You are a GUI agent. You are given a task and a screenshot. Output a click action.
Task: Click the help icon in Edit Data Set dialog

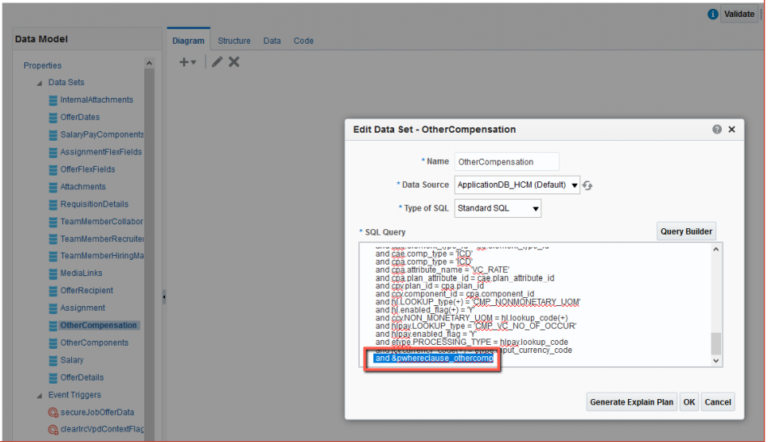[716, 130]
